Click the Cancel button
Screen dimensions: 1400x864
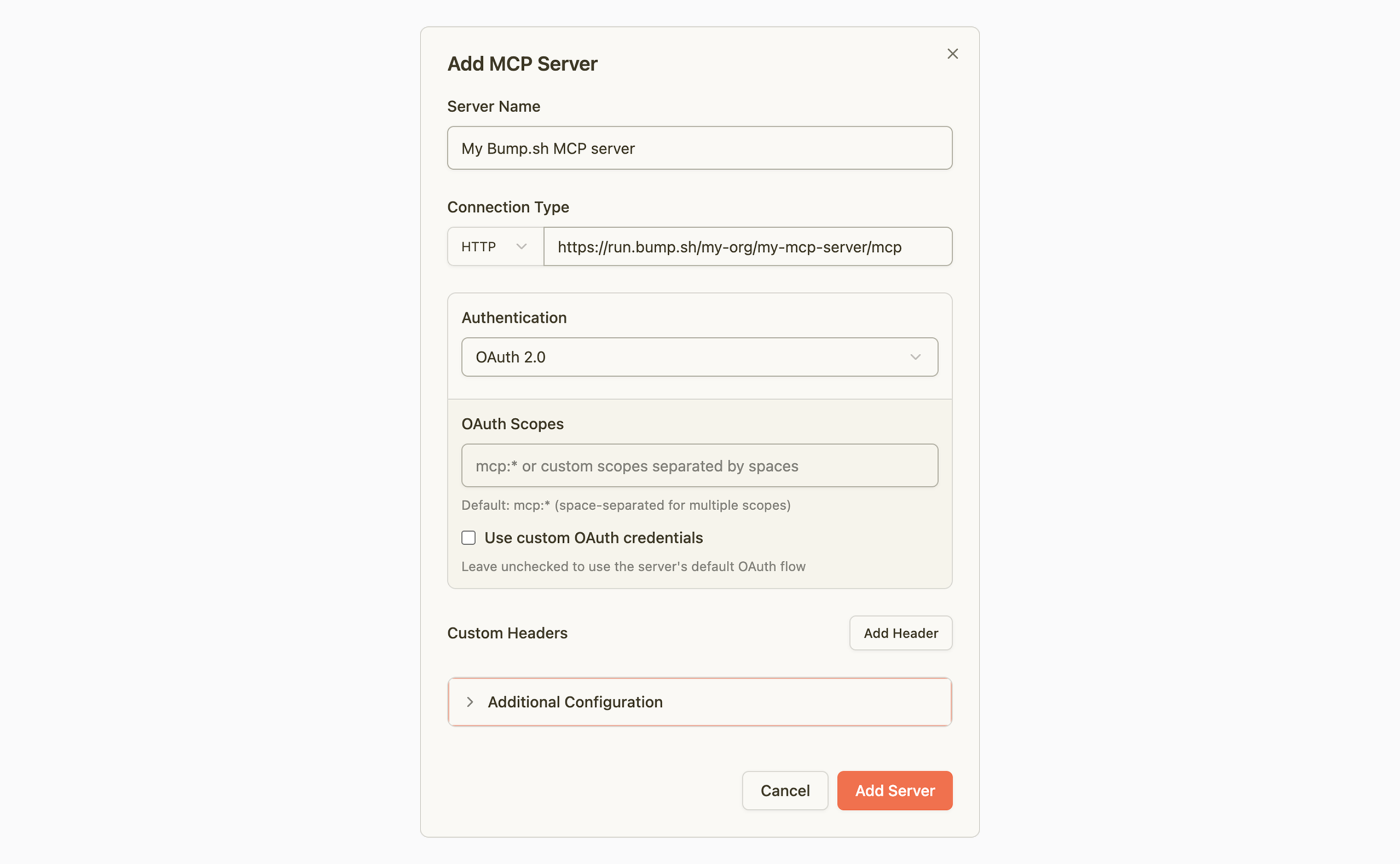pos(785,790)
